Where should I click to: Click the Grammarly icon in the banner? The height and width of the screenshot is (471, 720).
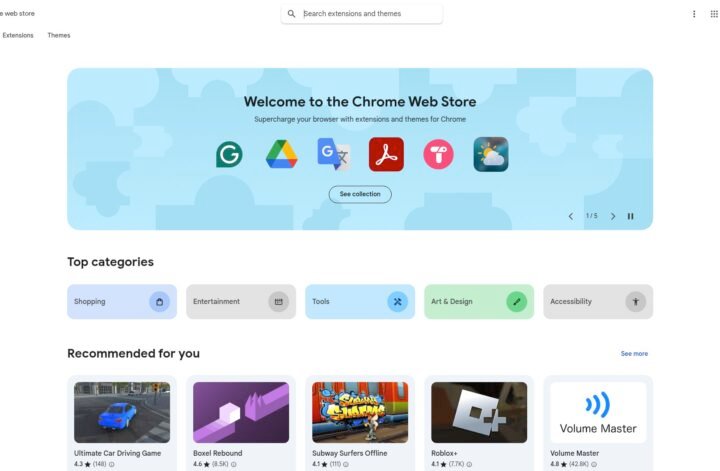(229, 155)
